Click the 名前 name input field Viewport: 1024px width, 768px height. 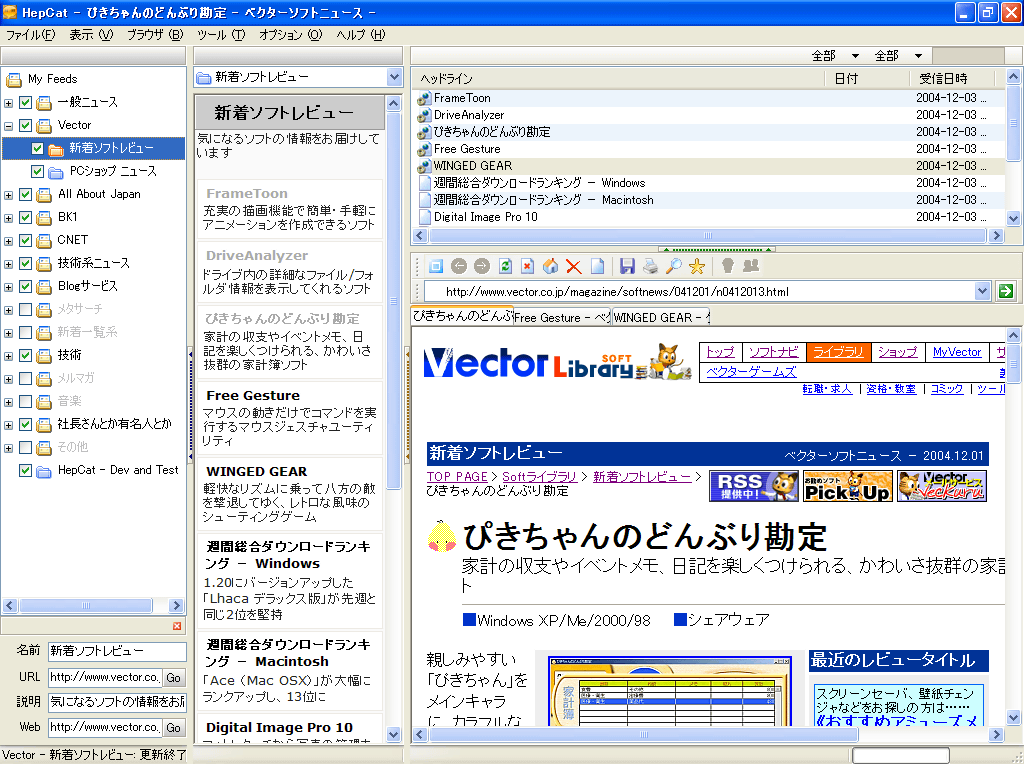(x=118, y=651)
